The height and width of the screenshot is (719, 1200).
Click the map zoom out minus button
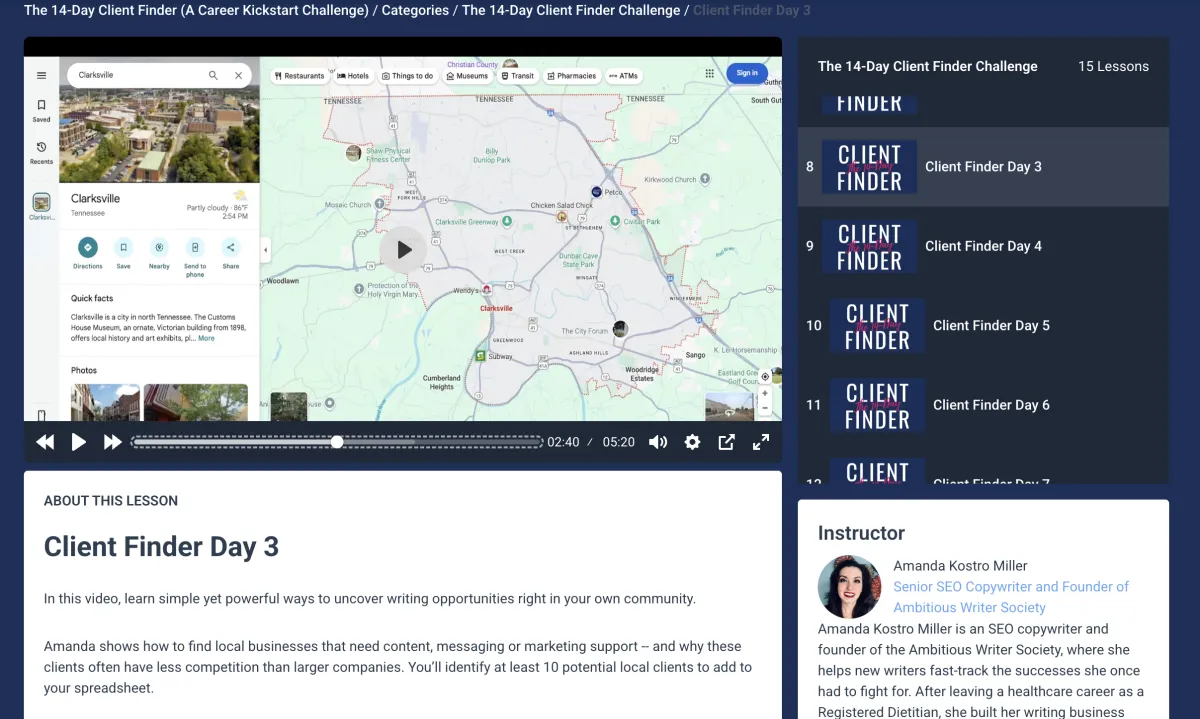(x=765, y=408)
